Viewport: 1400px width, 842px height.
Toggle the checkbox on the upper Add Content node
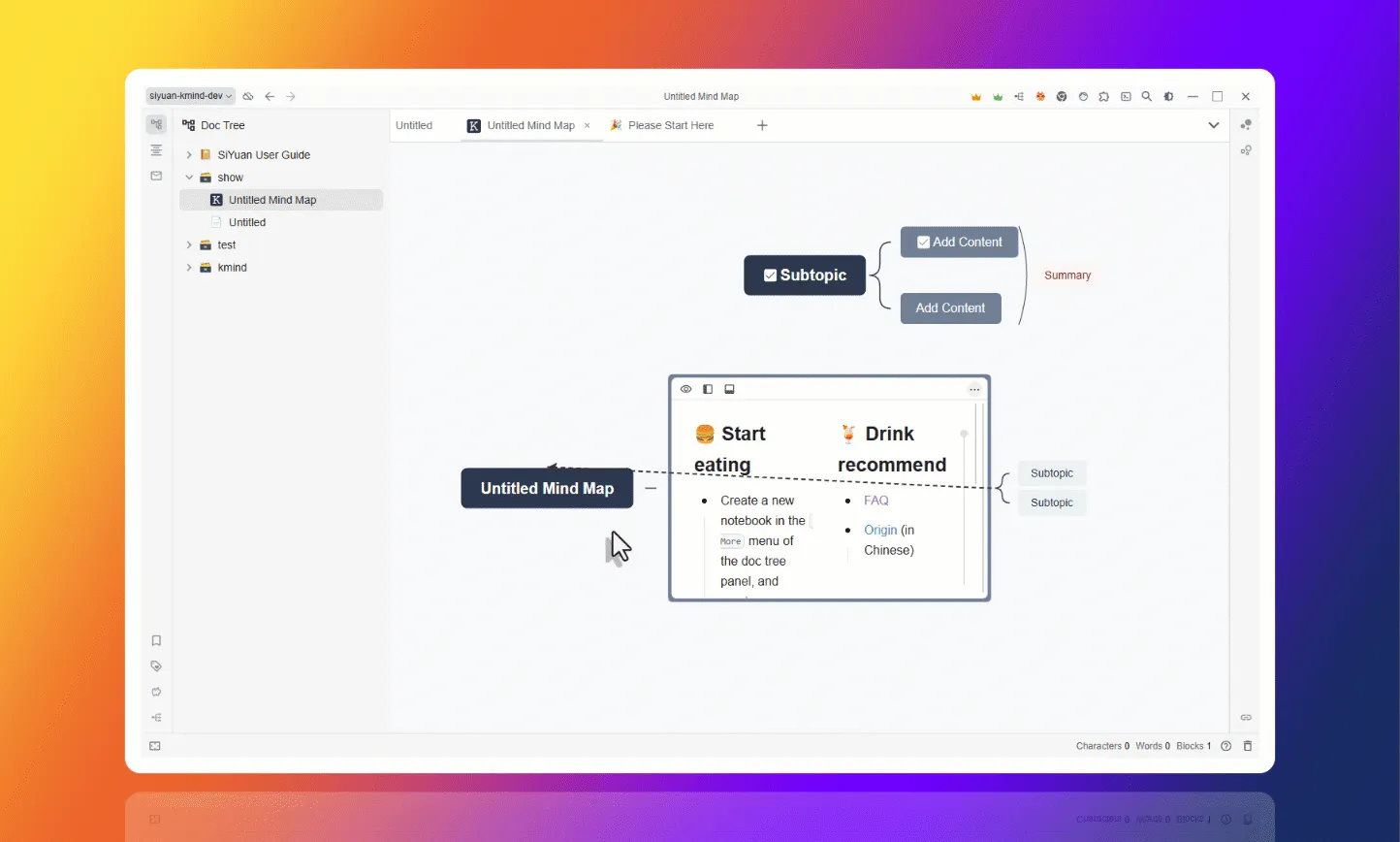pyautogui.click(x=923, y=243)
